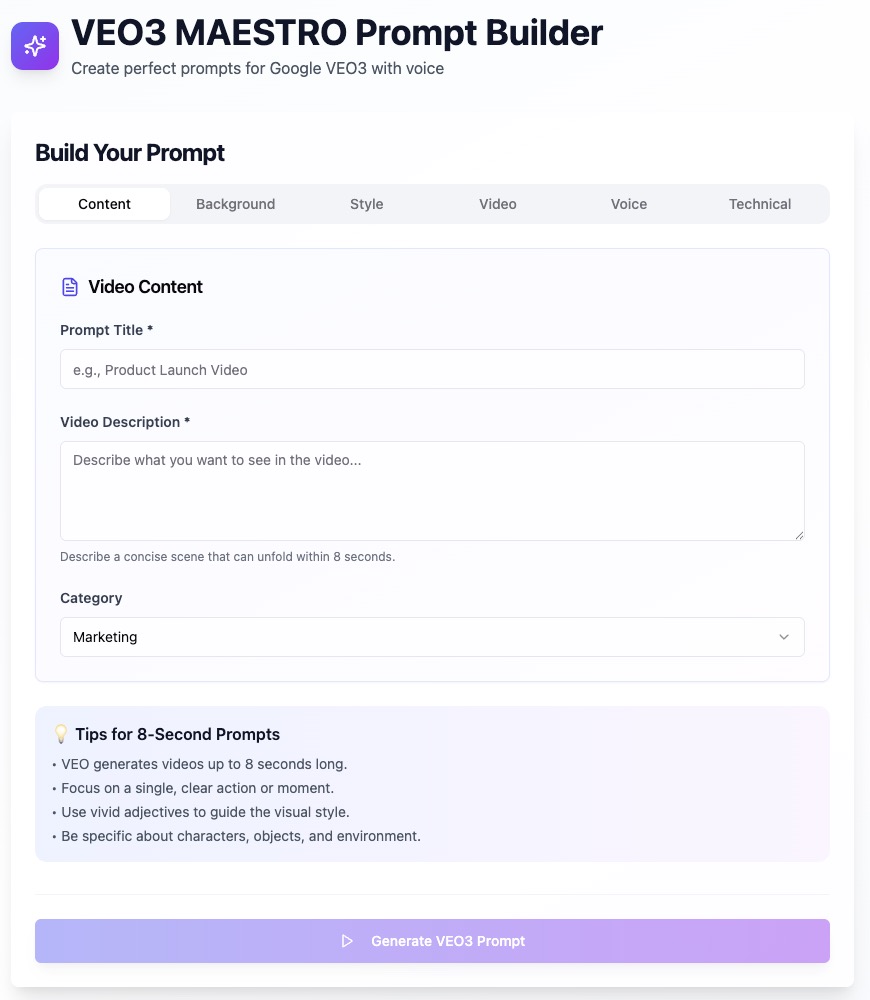Click the Generate VEO3 Prompt button

[x=432, y=941]
